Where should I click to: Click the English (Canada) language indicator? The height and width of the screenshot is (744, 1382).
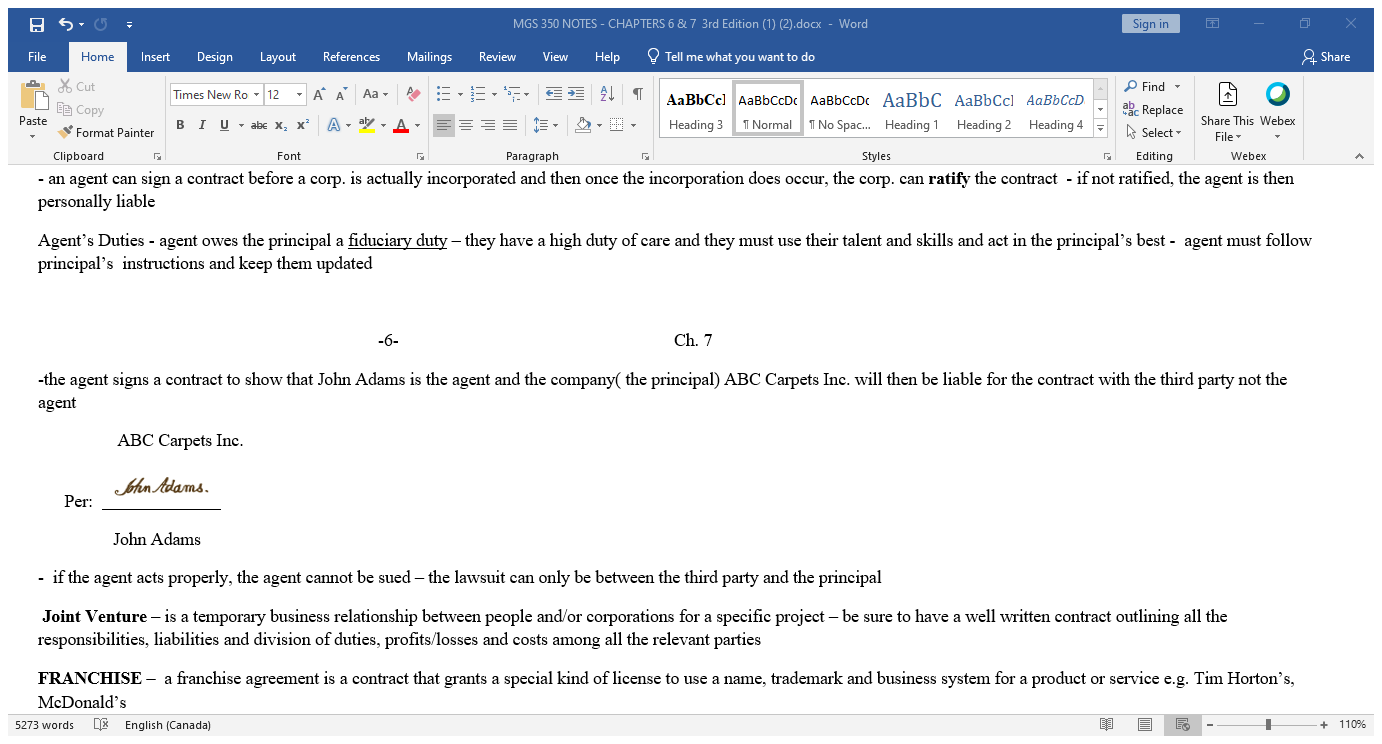pyautogui.click(x=168, y=725)
